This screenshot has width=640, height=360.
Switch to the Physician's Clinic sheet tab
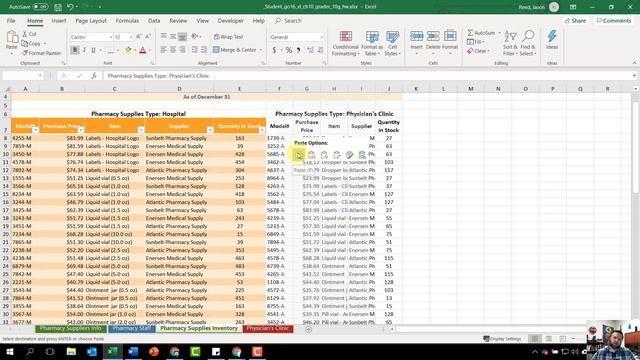tap(268, 329)
